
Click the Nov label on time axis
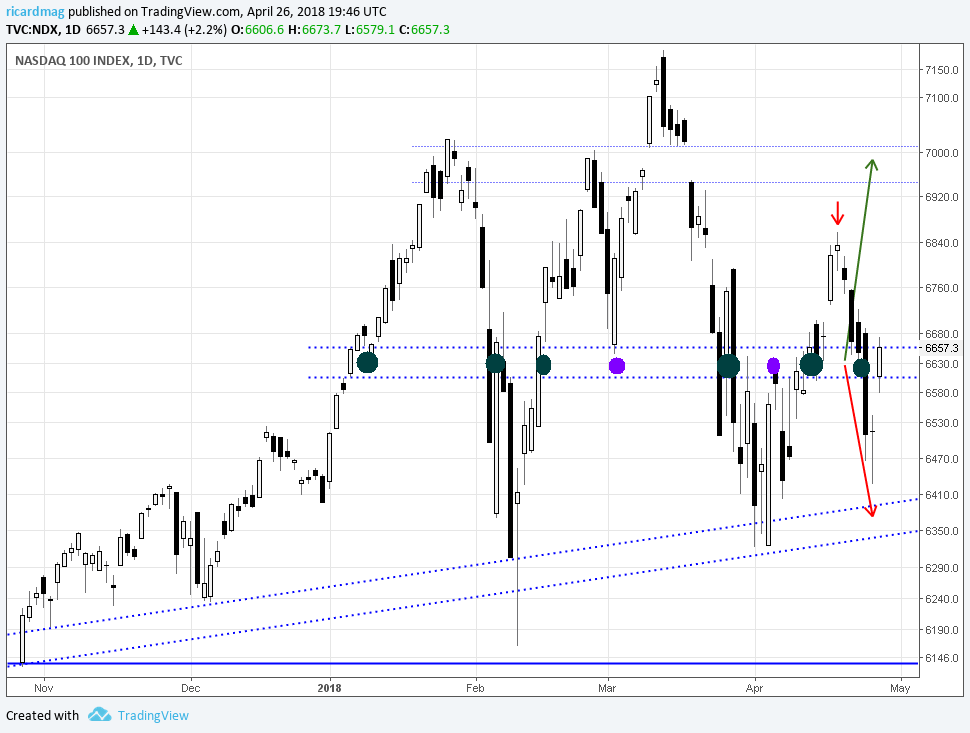click(44, 688)
